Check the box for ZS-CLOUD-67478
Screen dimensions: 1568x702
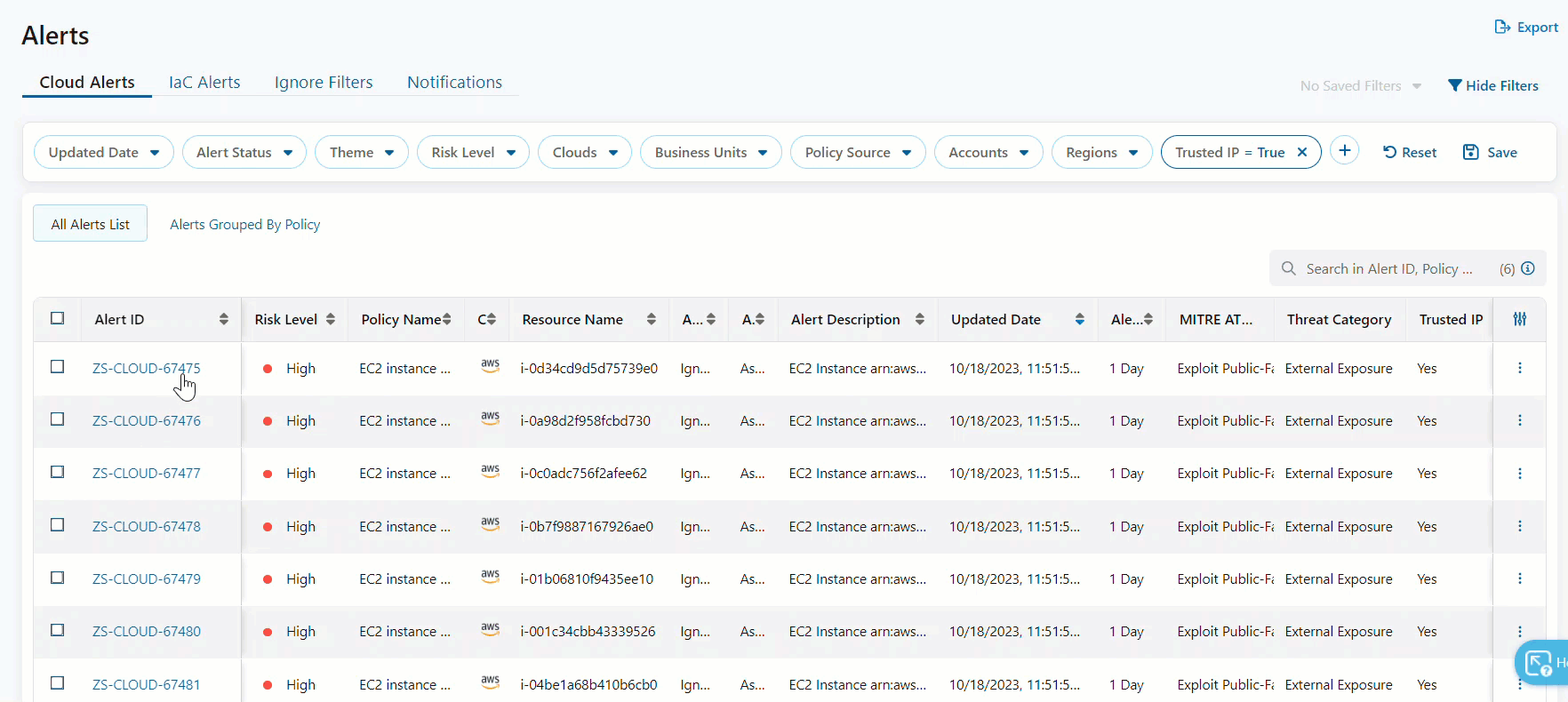[x=58, y=524]
